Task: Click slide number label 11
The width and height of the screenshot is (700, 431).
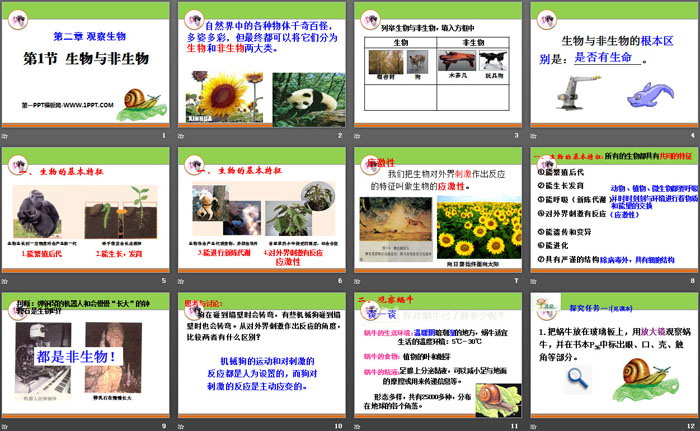Action: [515, 426]
